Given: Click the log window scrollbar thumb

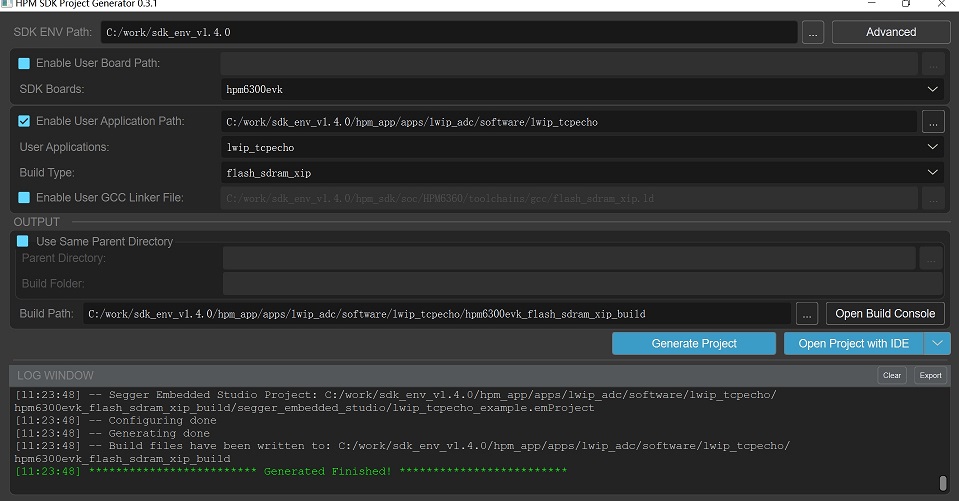Looking at the screenshot, I should pyautogui.click(x=942, y=483).
